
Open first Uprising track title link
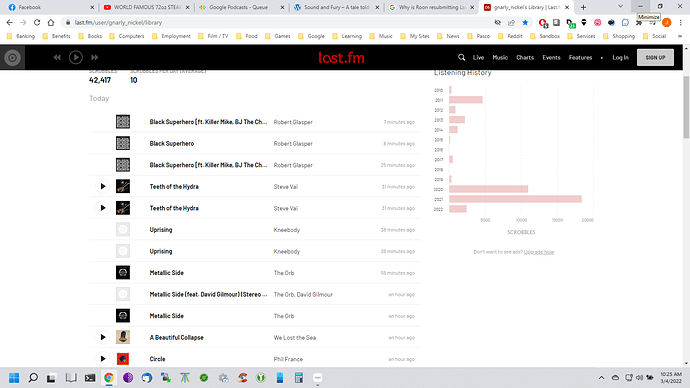click(x=161, y=230)
